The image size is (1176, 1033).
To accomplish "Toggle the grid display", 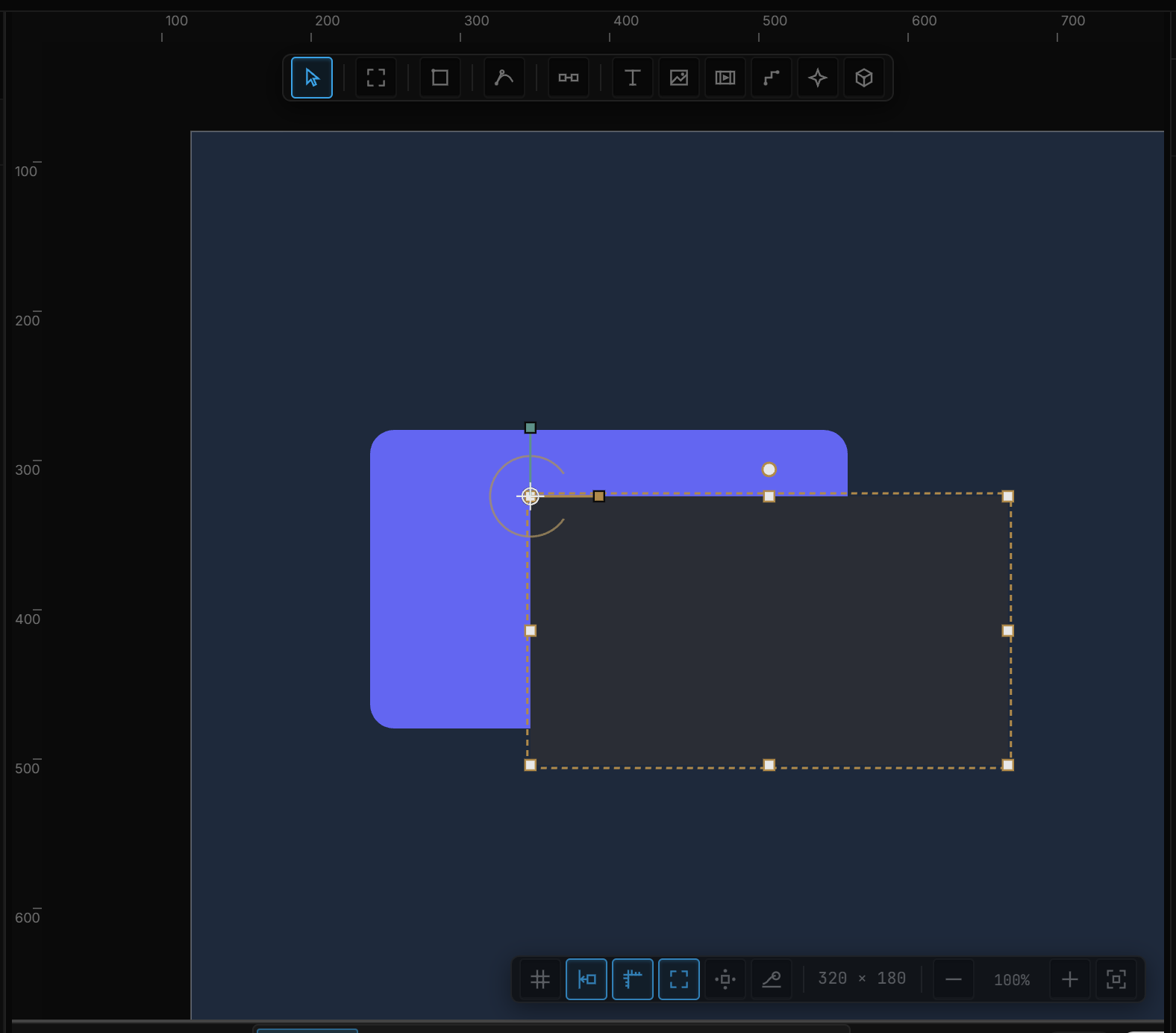I will 540,979.
